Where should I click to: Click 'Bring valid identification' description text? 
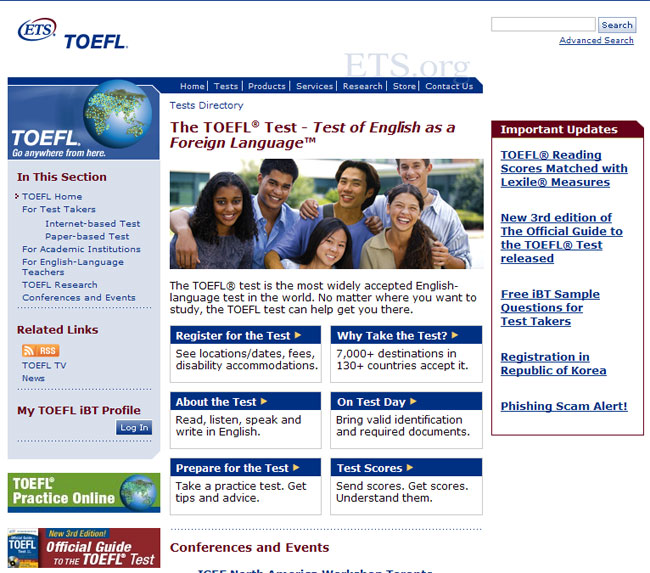tap(403, 426)
